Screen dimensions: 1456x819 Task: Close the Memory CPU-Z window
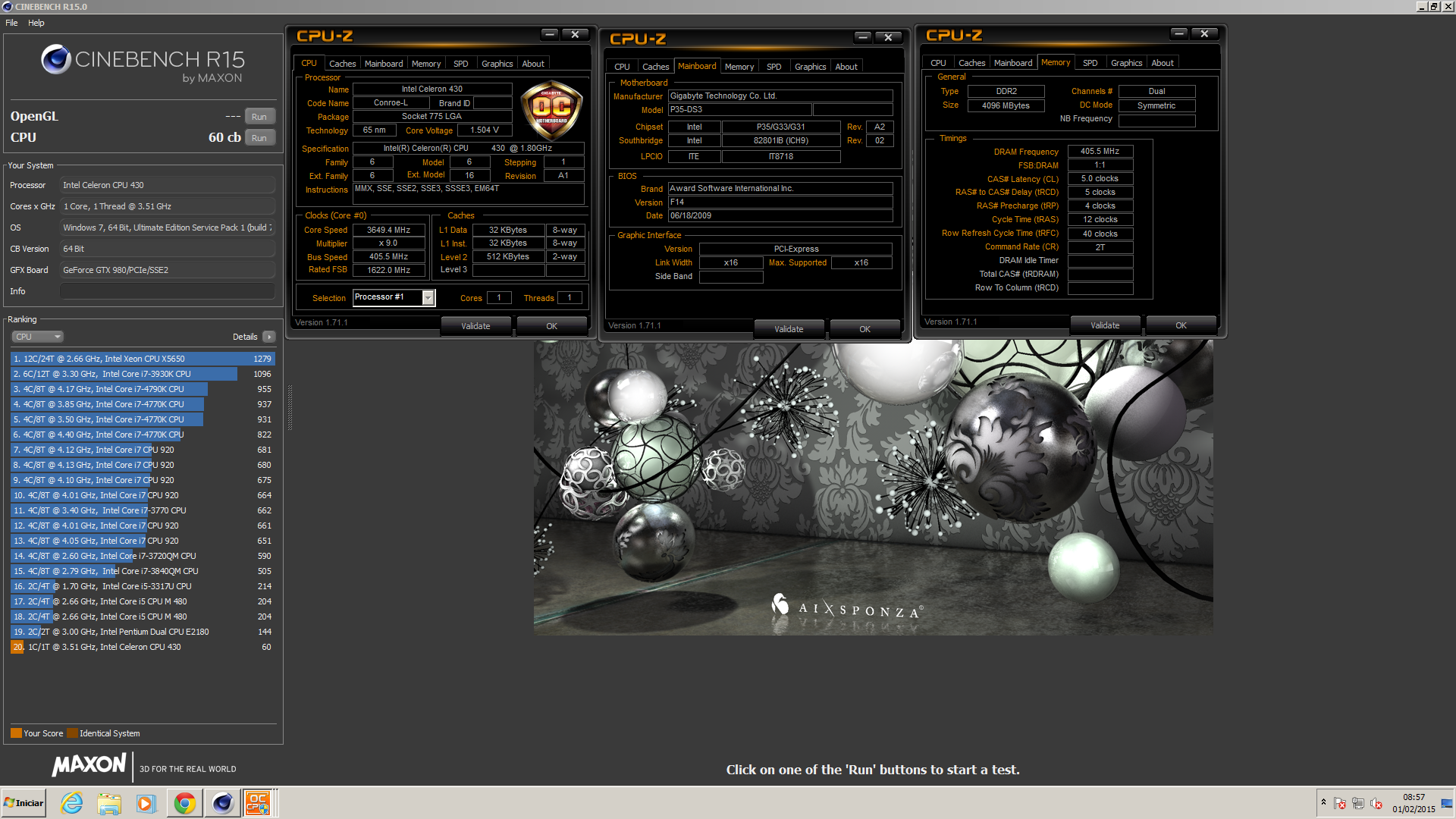pos(1205,33)
